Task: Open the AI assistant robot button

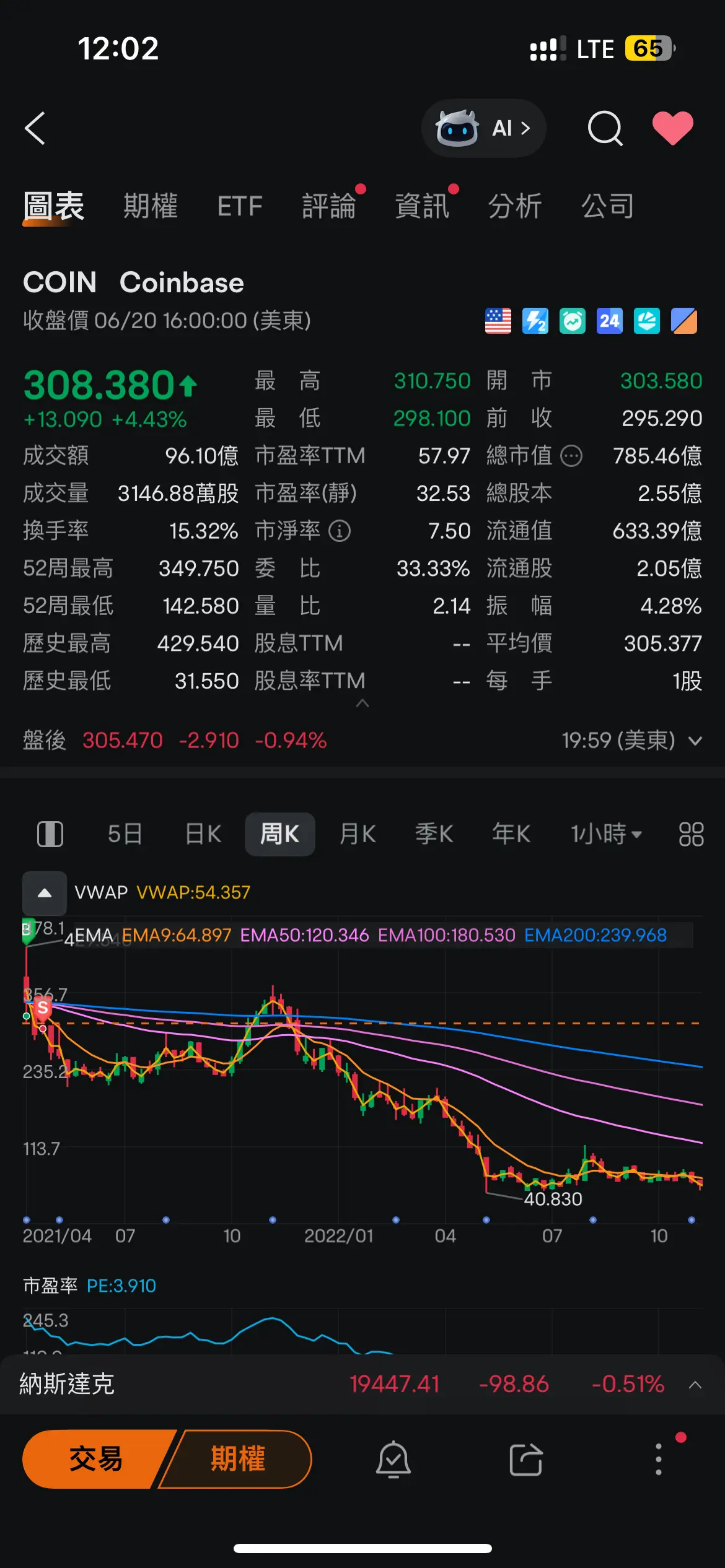Action: [x=483, y=128]
